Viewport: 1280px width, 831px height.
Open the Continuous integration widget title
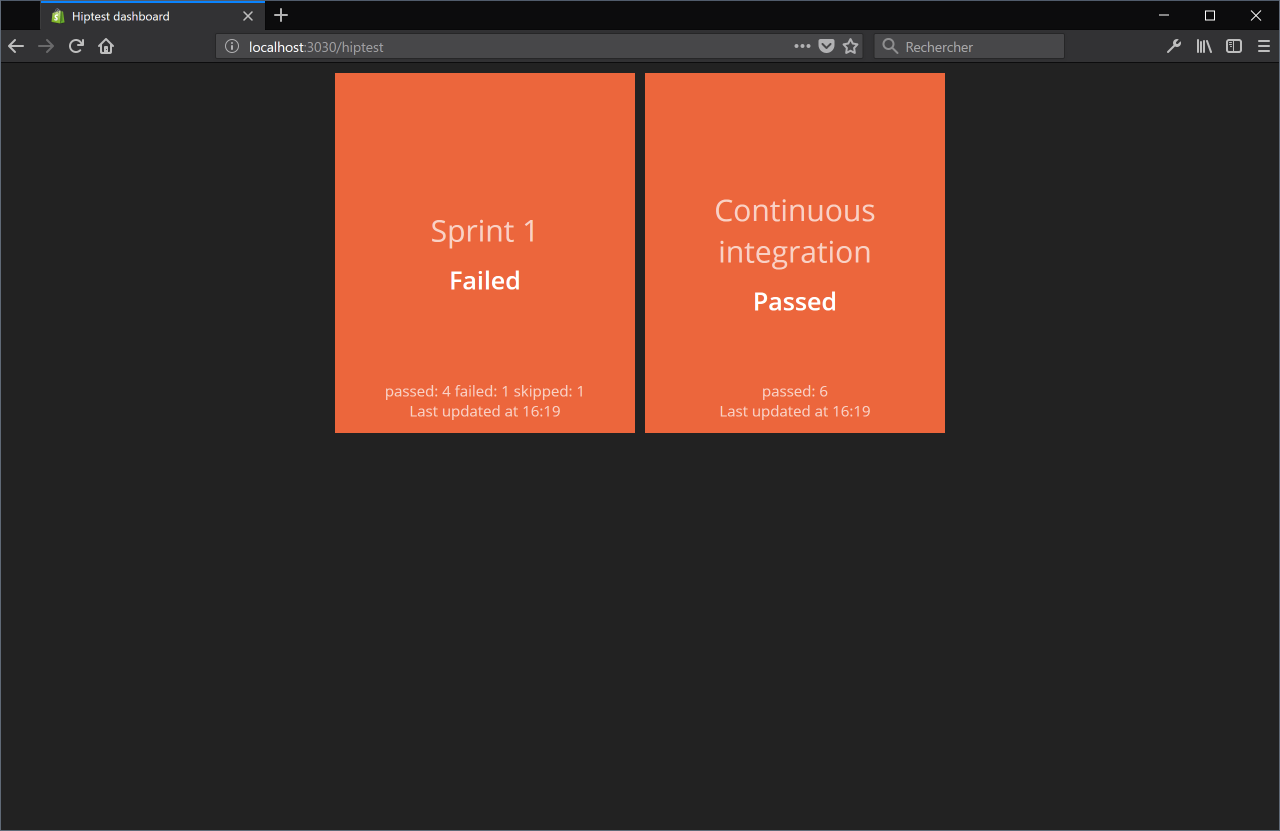(x=795, y=231)
